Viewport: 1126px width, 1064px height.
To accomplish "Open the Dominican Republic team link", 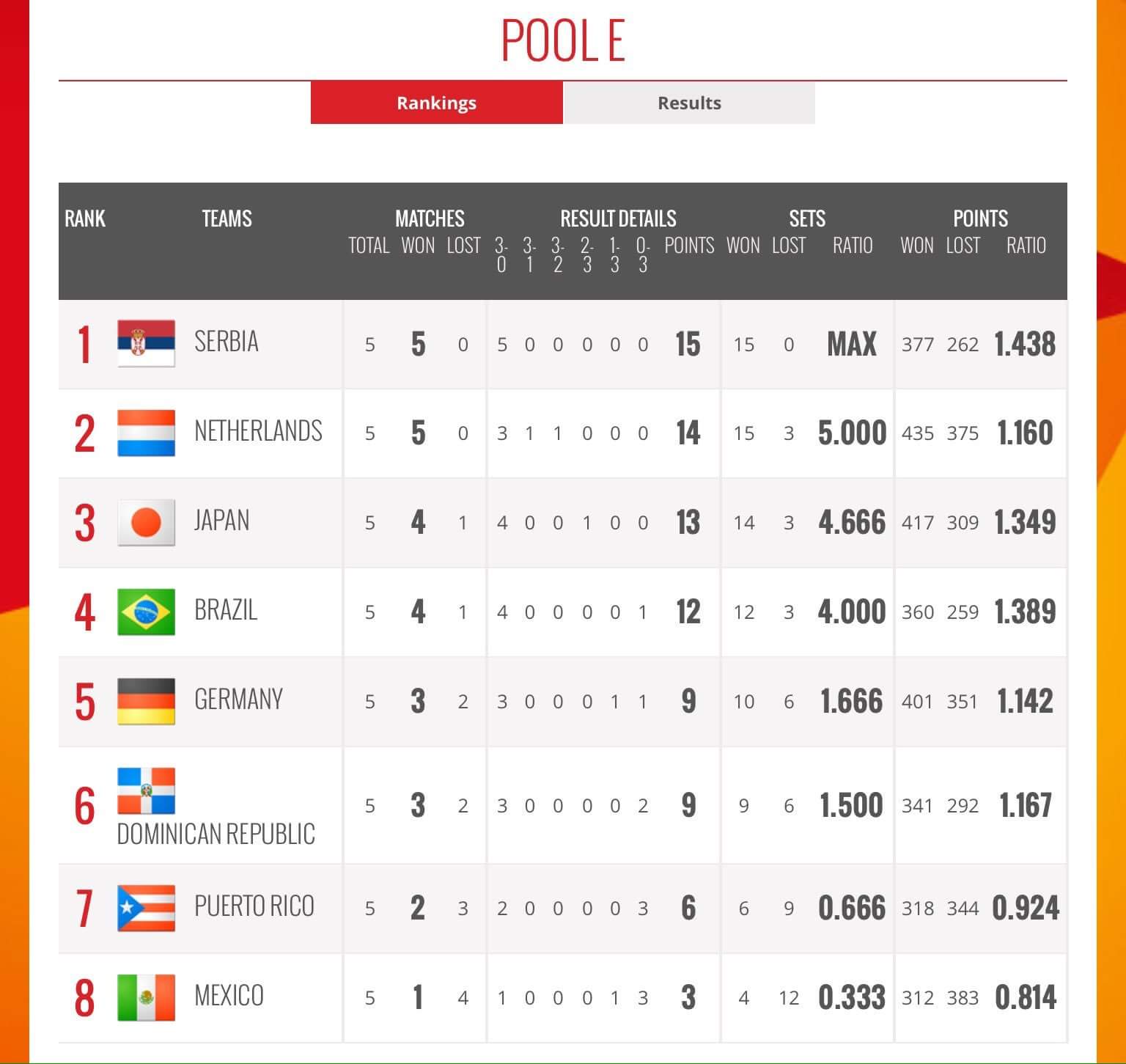I will (216, 834).
